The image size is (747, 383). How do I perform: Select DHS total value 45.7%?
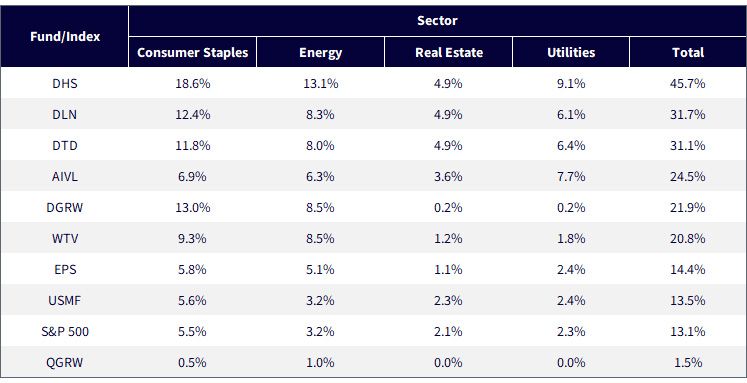(687, 83)
